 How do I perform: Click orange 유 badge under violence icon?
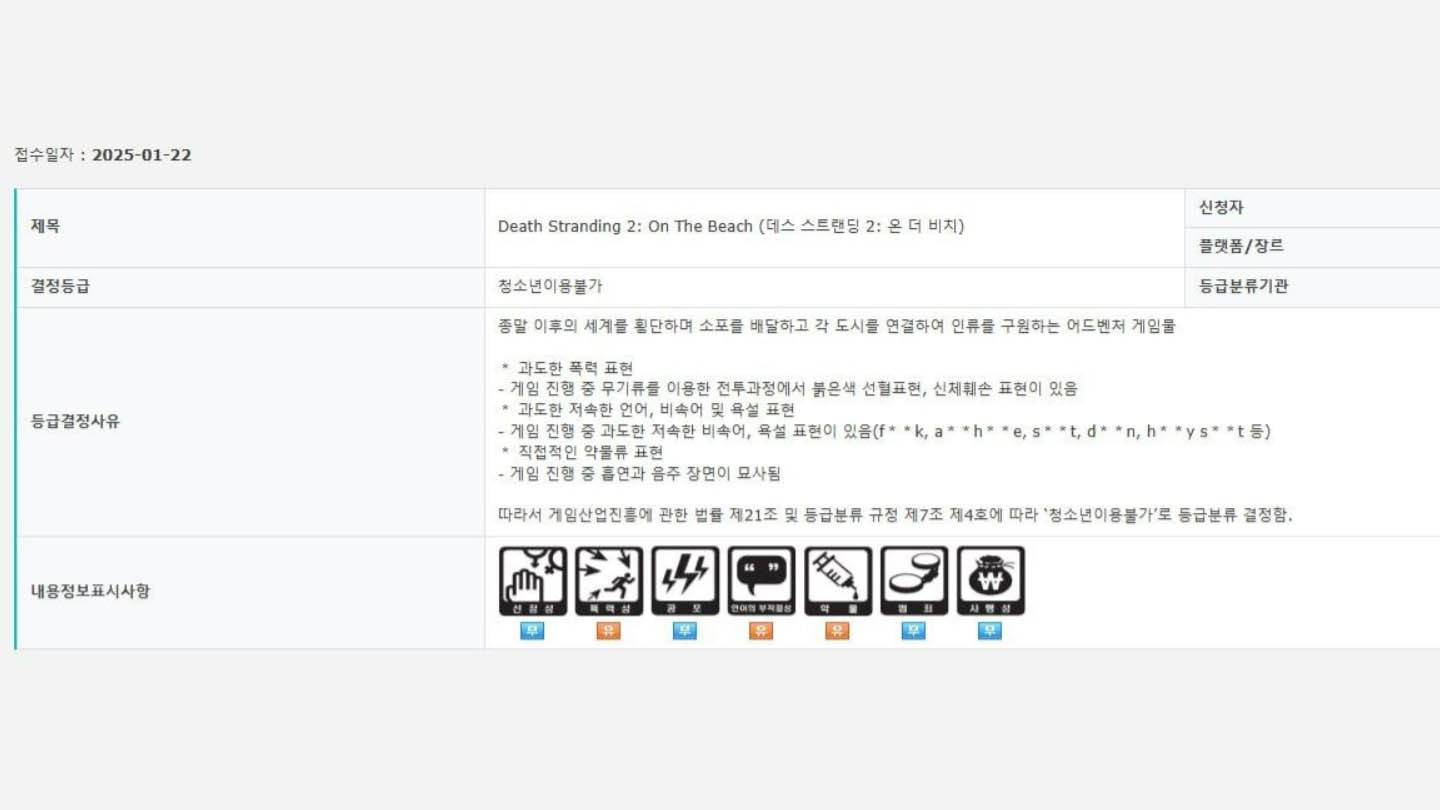[609, 631]
